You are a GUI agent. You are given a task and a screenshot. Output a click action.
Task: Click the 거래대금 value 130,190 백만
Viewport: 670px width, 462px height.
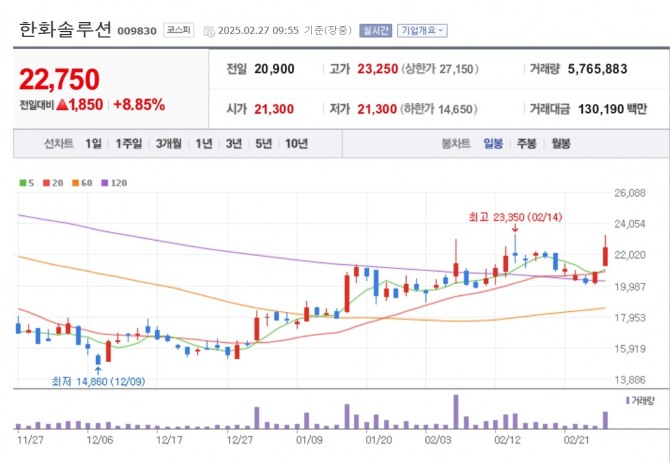[612, 109]
